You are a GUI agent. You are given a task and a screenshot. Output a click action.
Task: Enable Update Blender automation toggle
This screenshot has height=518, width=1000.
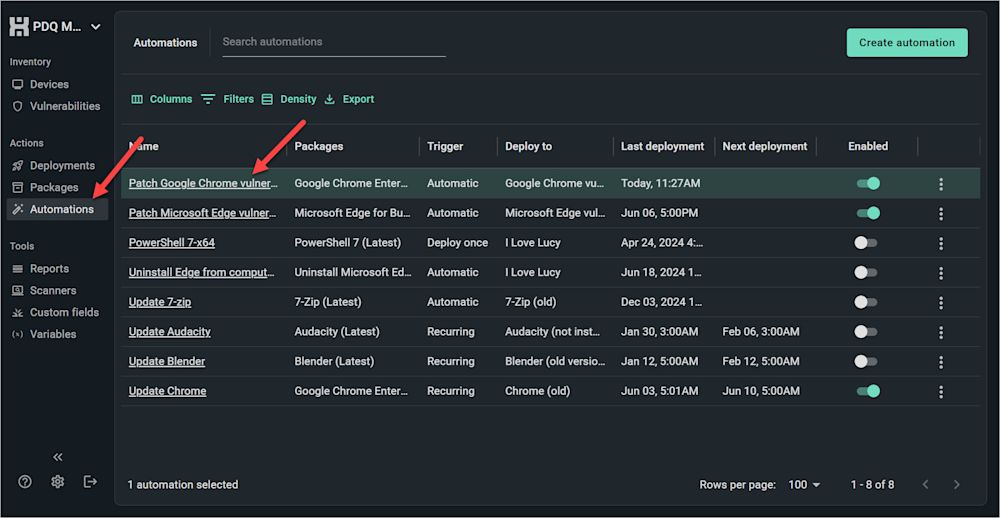tap(866, 362)
